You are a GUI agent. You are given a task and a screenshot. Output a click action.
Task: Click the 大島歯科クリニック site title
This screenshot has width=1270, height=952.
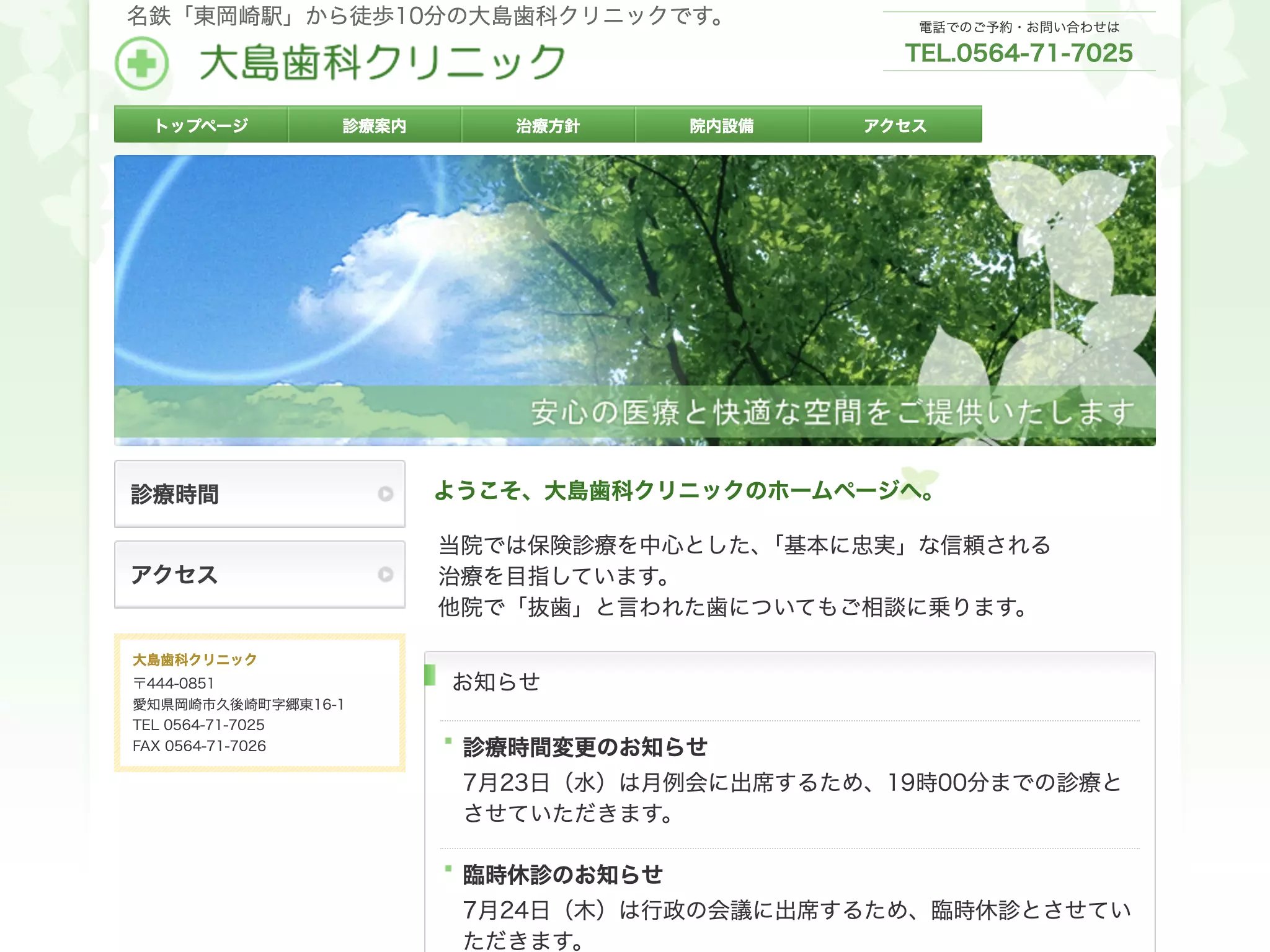click(382, 63)
